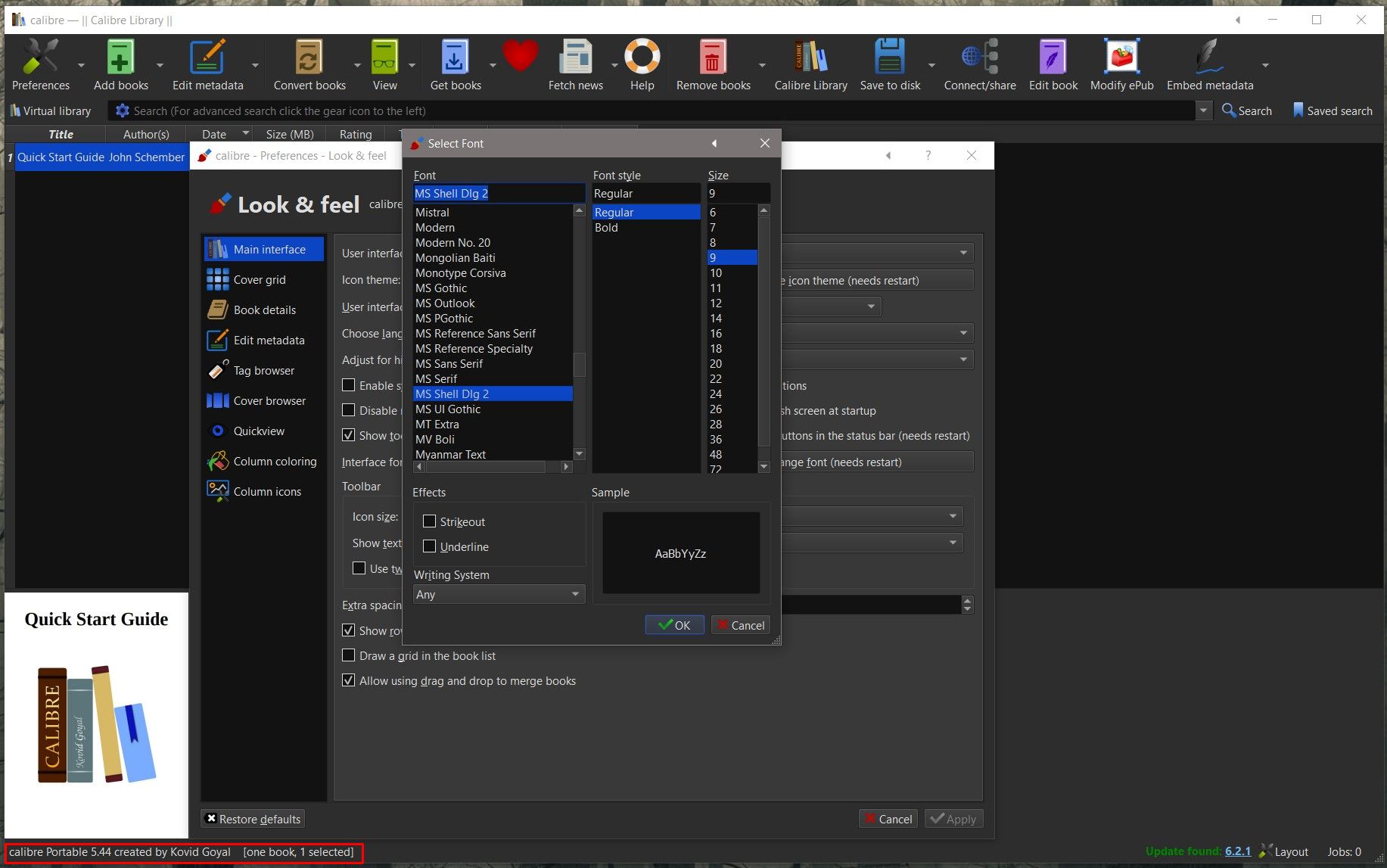Click the Font name input field

pyautogui.click(x=499, y=193)
